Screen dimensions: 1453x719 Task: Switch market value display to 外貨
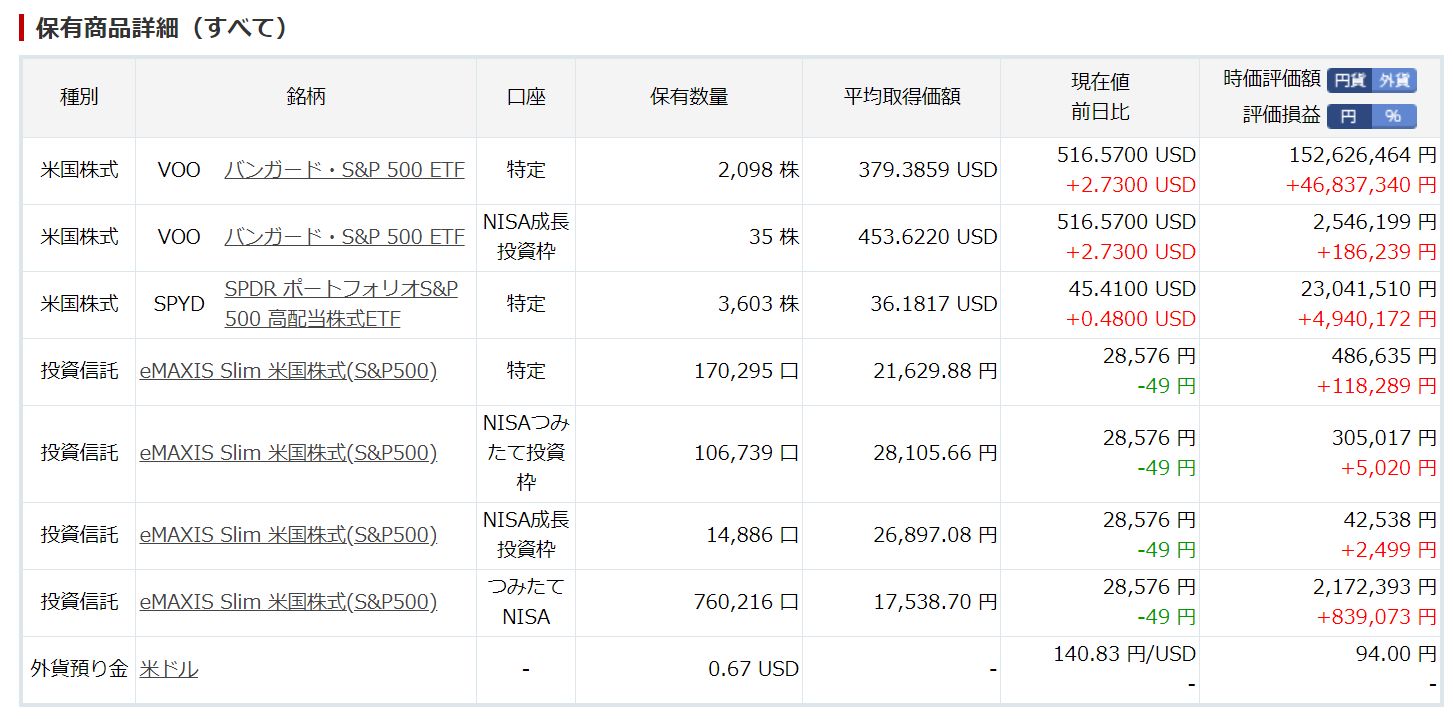[x=1394, y=81]
